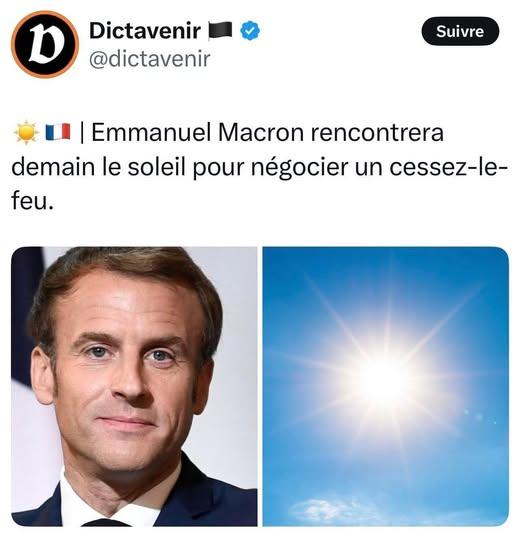Image resolution: width=520 pixels, height=540 pixels.
Task: Click the bright sun glare in the sky photo
Action: [386, 380]
